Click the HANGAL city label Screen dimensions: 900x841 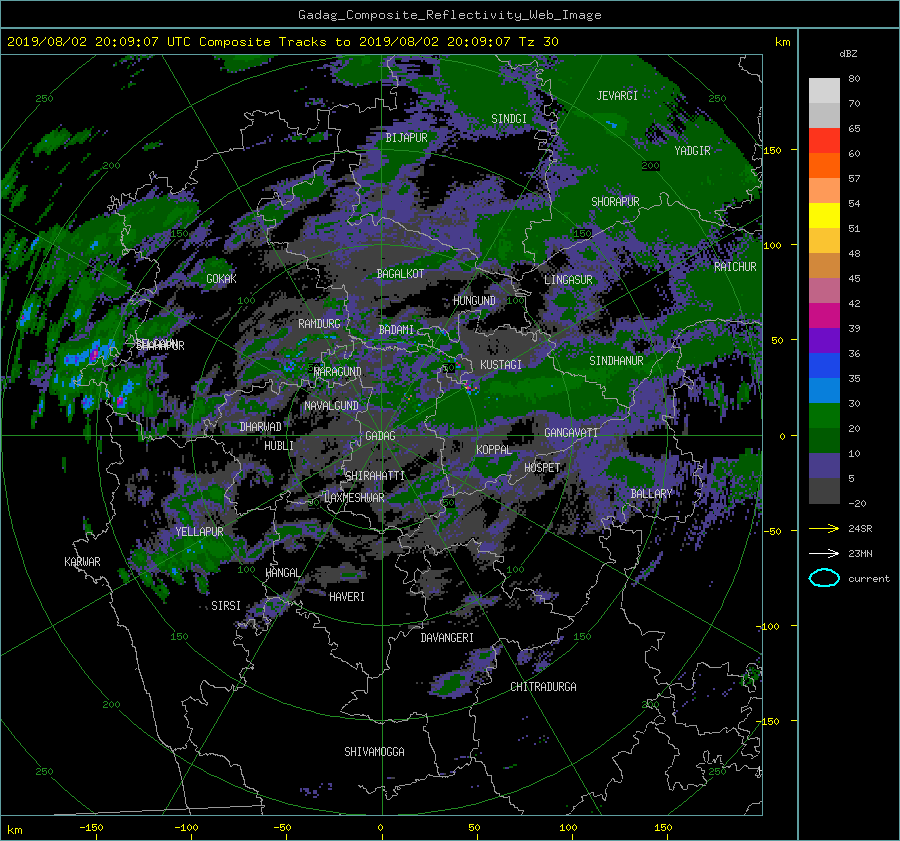pyautogui.click(x=282, y=573)
